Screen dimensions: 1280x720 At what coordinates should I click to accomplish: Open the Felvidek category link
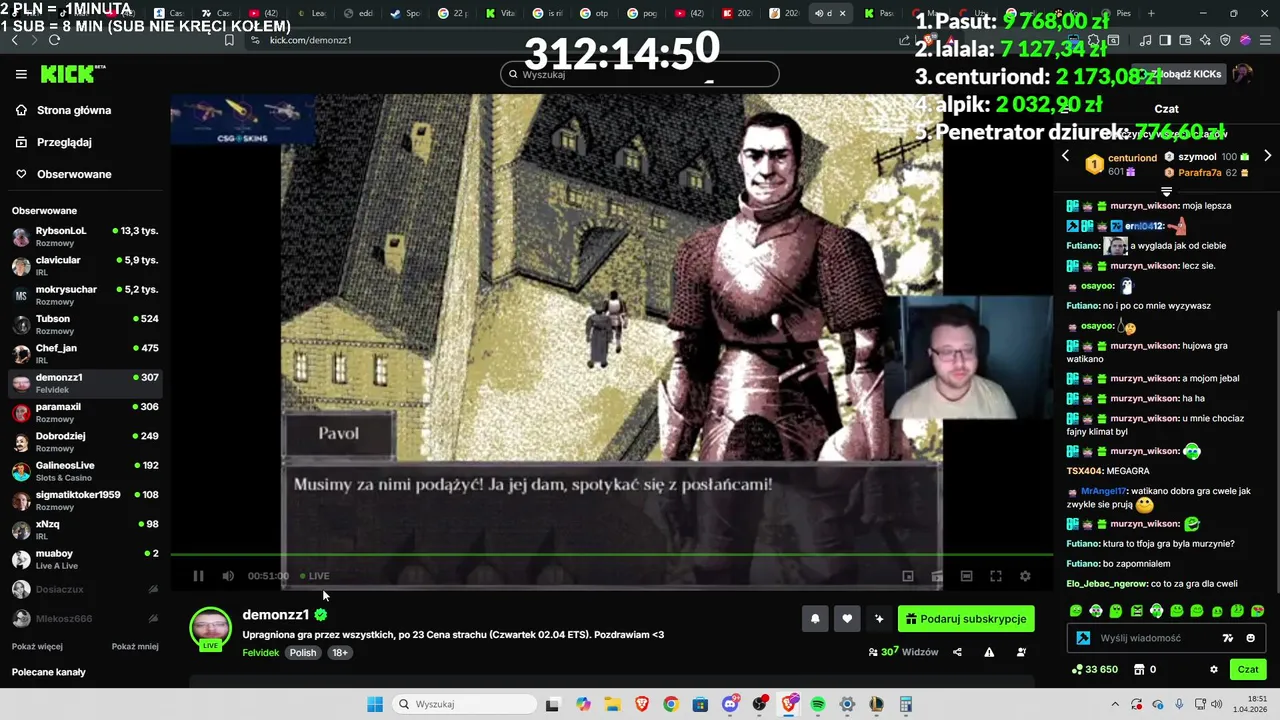coord(261,652)
